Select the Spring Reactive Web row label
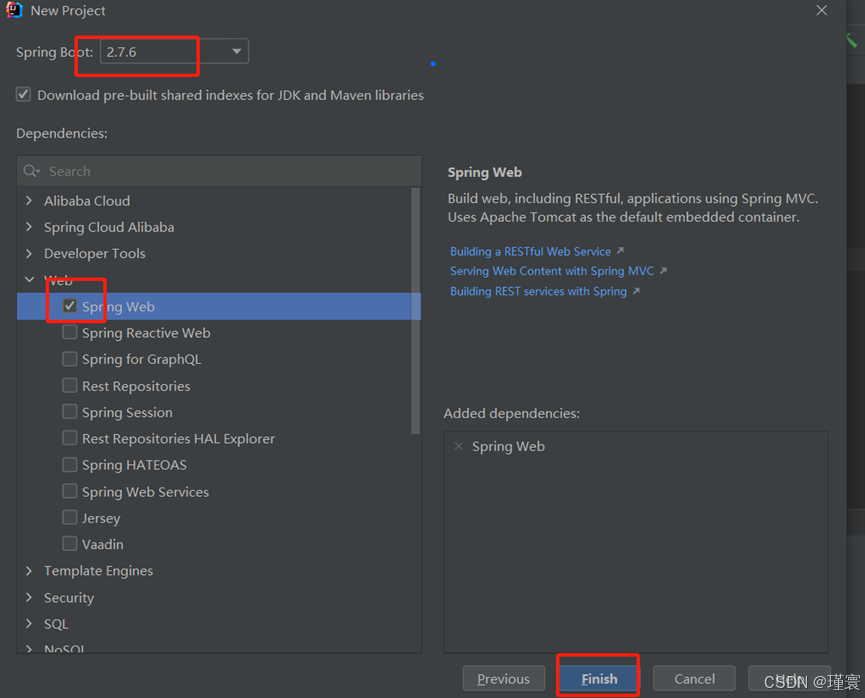The height and width of the screenshot is (698, 865). [x=146, y=333]
